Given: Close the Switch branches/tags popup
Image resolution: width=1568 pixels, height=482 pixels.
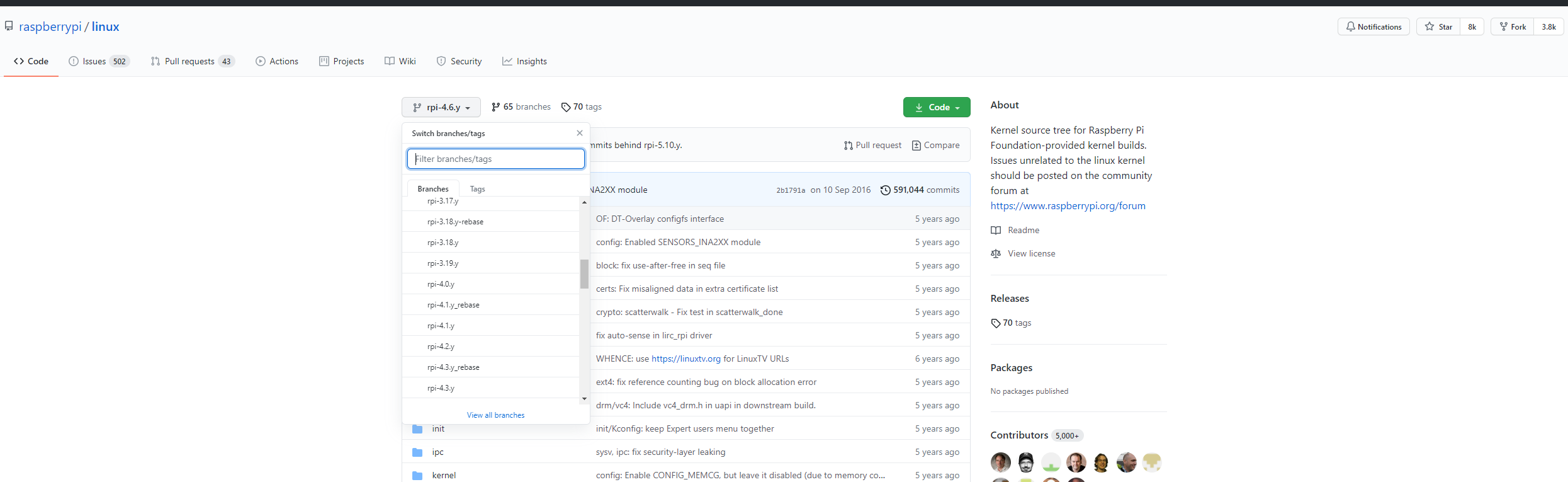Looking at the screenshot, I should [x=580, y=133].
